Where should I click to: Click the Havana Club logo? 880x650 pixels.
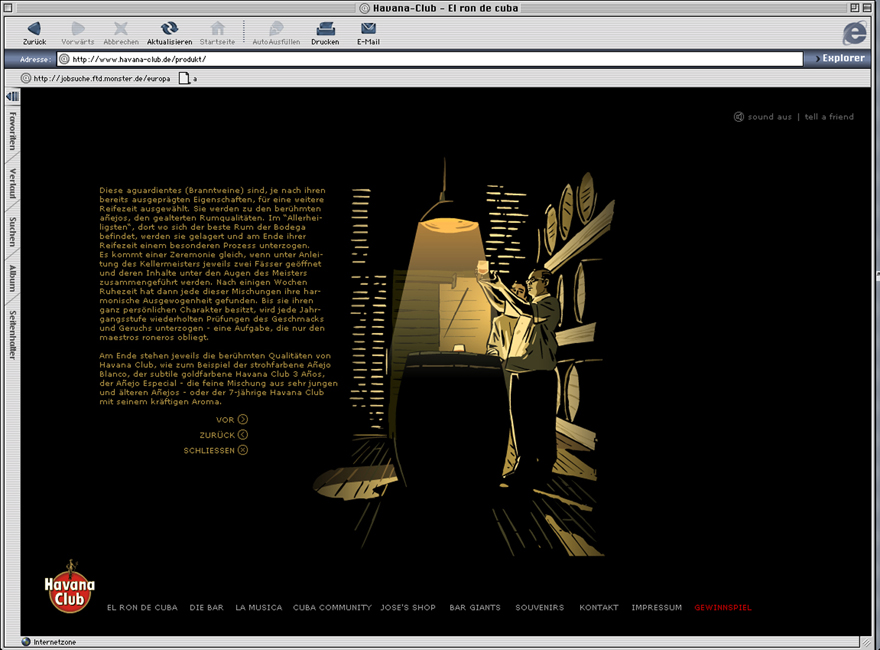(x=70, y=587)
